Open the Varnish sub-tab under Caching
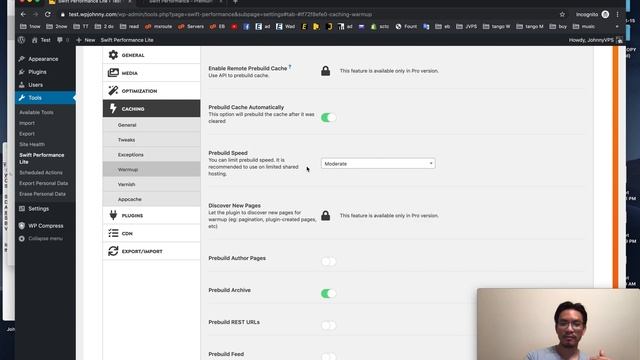This screenshot has width=640, height=360. [151, 184]
